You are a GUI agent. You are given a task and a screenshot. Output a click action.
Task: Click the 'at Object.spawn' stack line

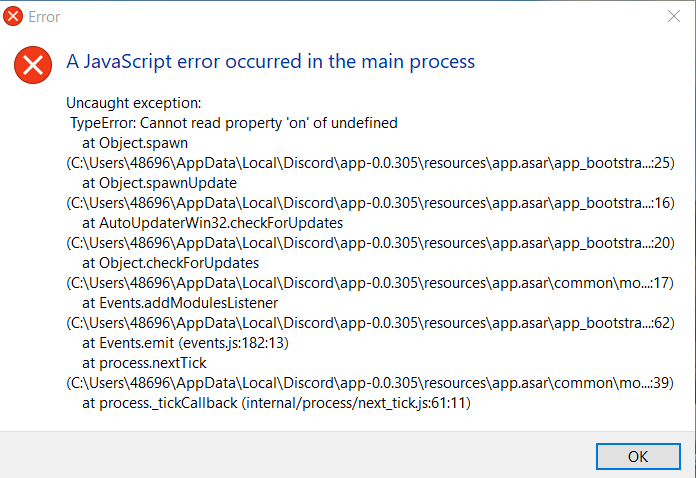pos(135,143)
